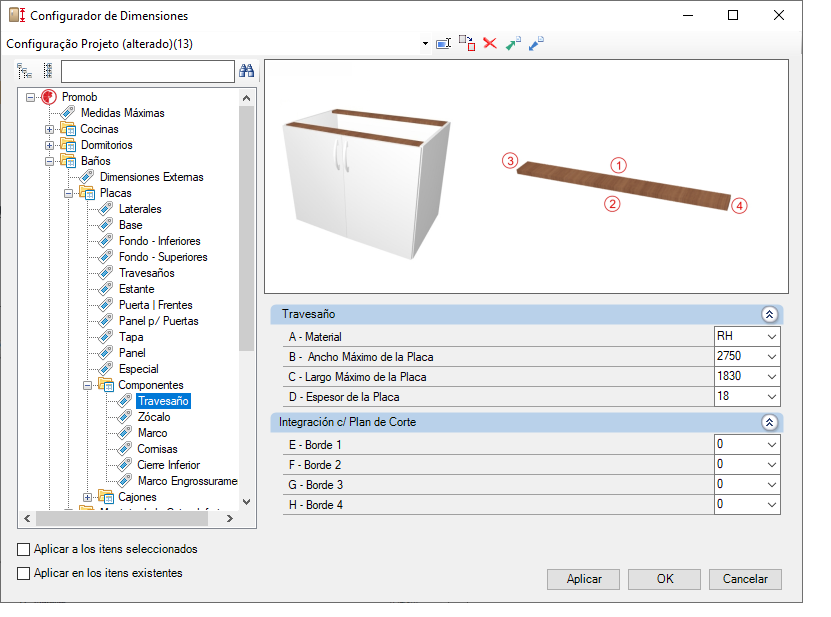Image resolution: width=831 pixels, height=617 pixels.
Task: Expand the Dormitorios tree node
Action: point(49,145)
